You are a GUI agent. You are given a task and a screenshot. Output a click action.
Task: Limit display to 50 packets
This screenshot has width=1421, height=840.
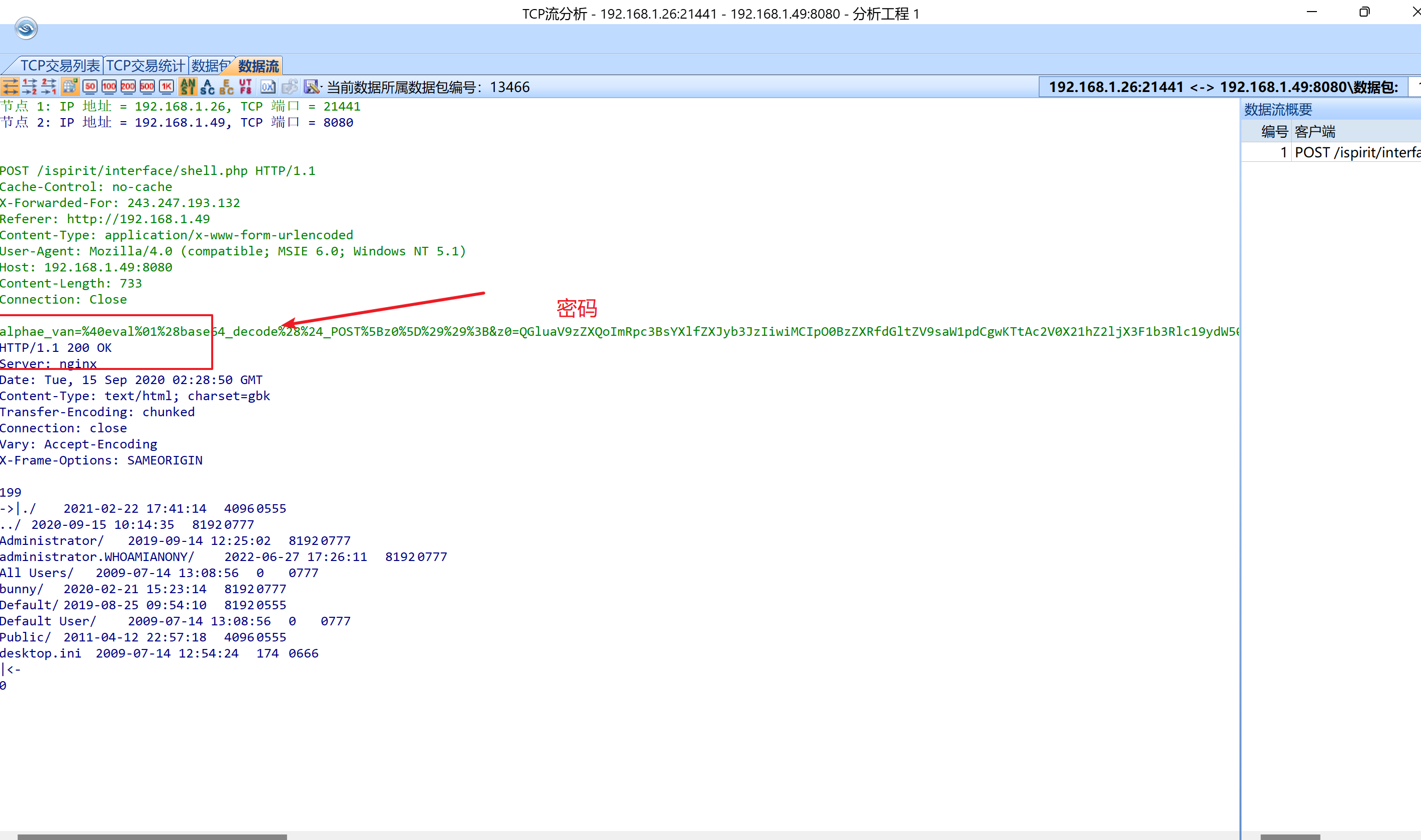pyautogui.click(x=90, y=86)
